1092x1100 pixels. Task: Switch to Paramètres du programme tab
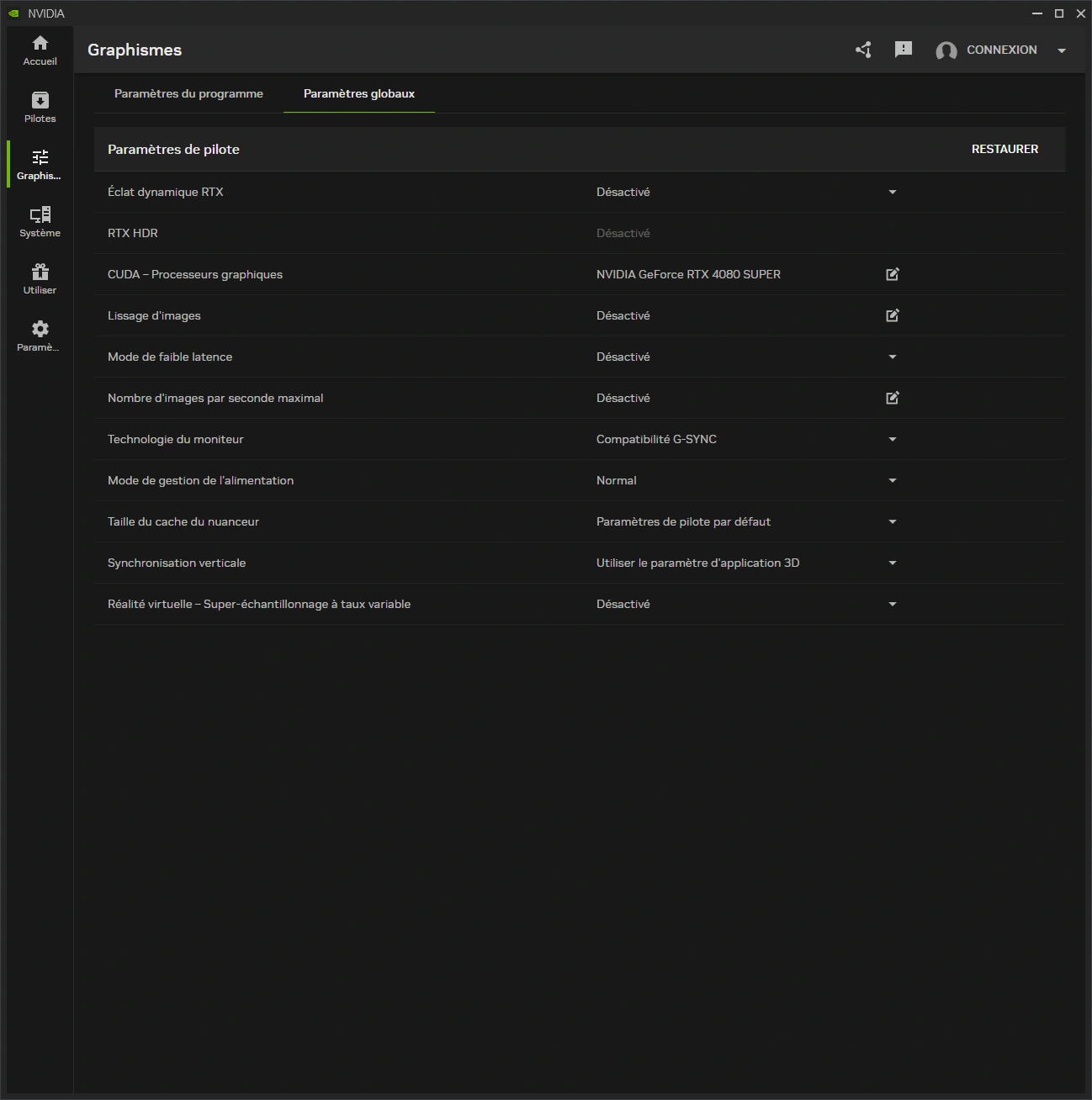click(188, 93)
